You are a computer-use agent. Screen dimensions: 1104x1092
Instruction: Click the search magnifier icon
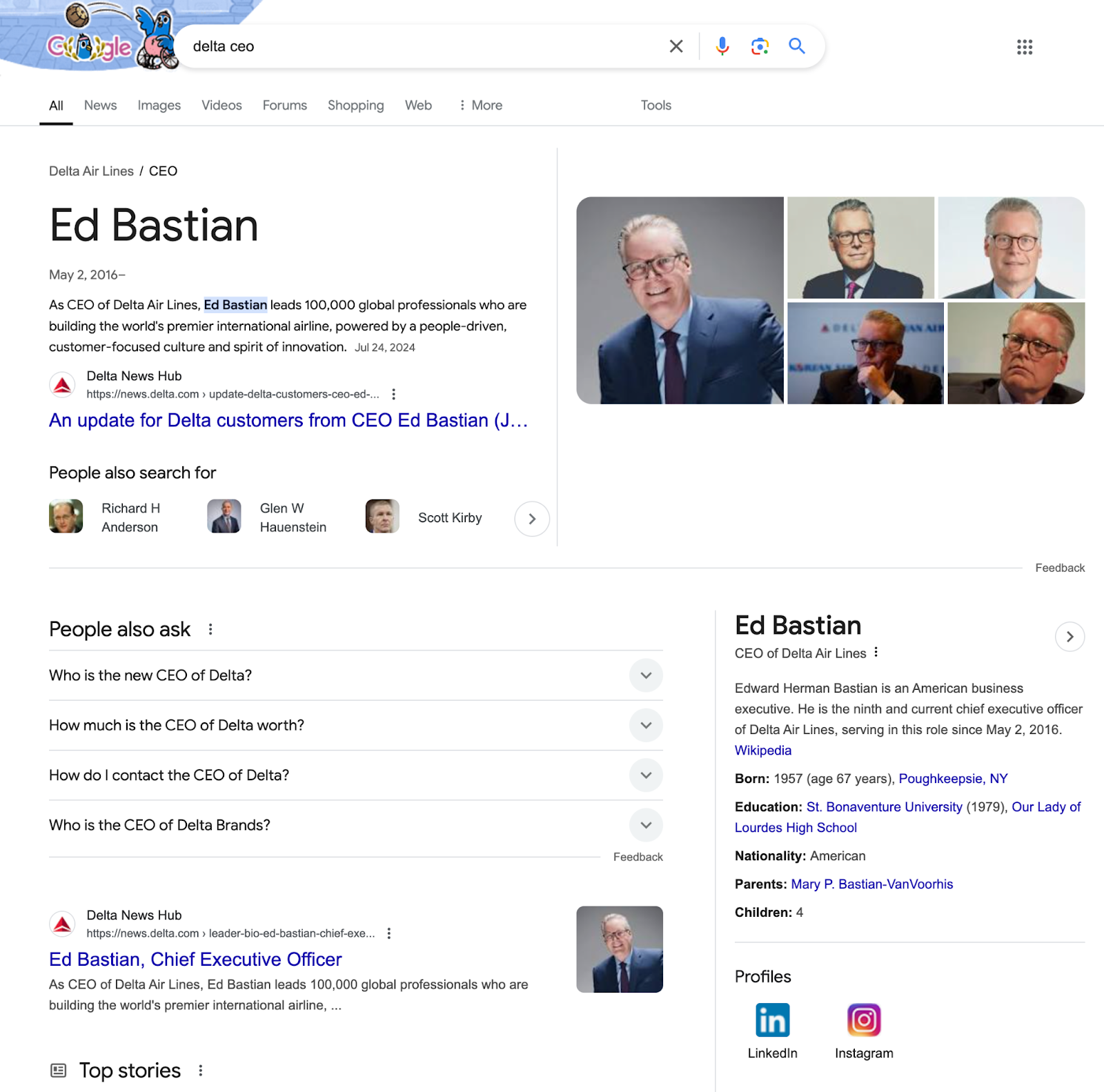click(797, 46)
